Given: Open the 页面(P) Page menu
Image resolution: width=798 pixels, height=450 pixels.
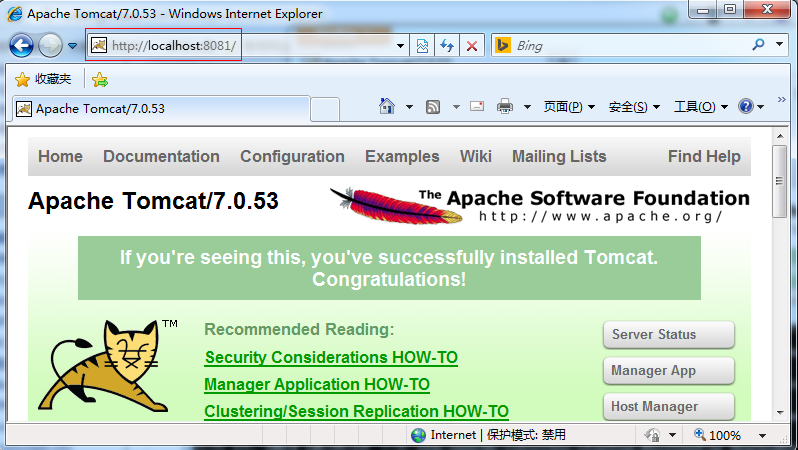Looking at the screenshot, I should coord(569,106).
